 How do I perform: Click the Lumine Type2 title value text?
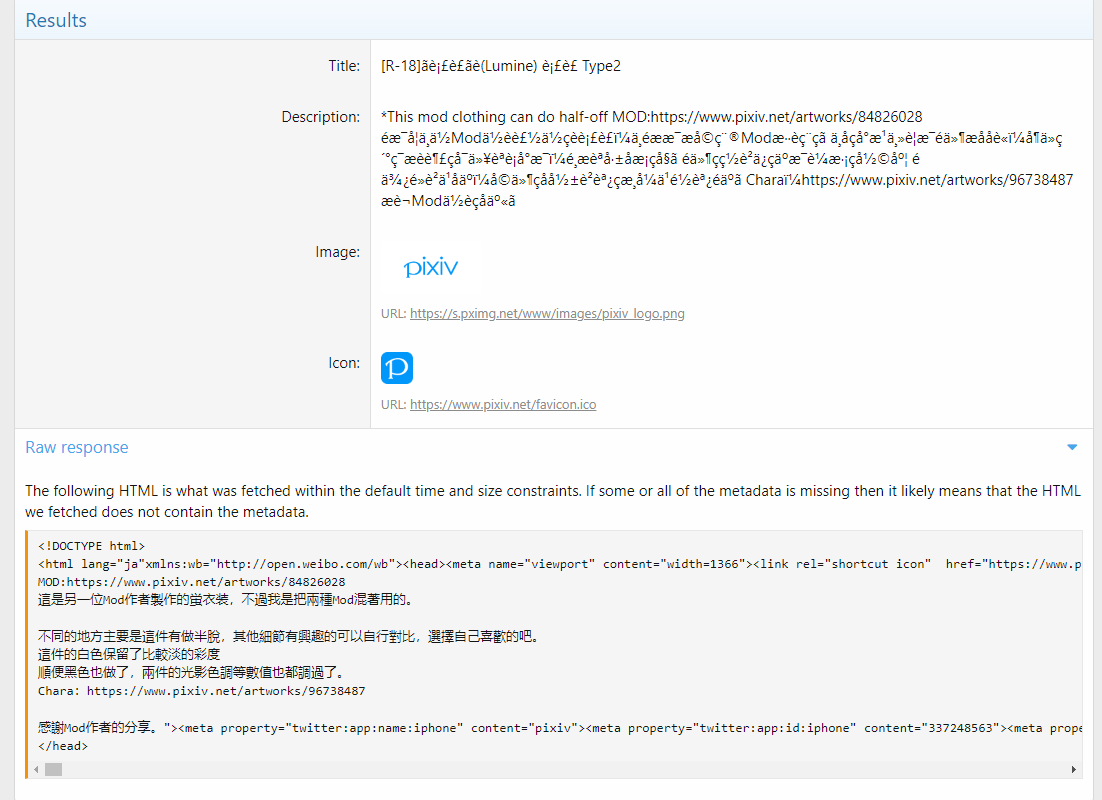[501, 66]
